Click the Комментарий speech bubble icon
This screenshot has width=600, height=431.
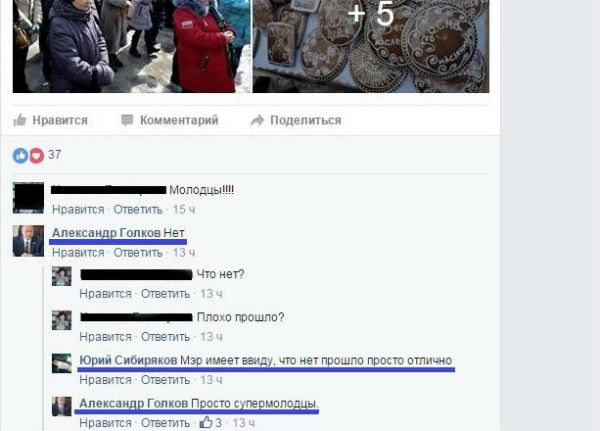[x=127, y=120]
